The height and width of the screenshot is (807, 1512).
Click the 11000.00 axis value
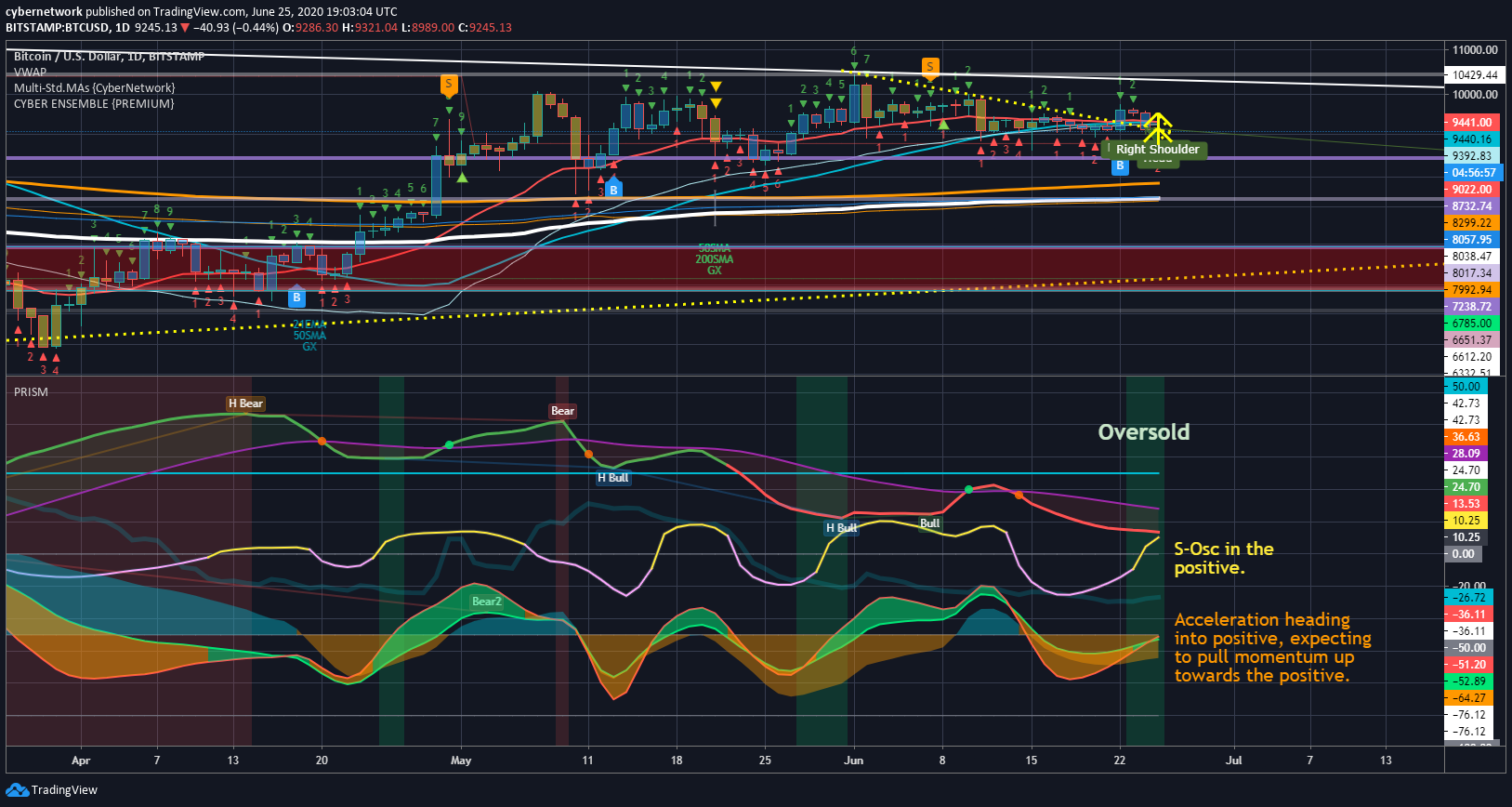tap(1475, 50)
